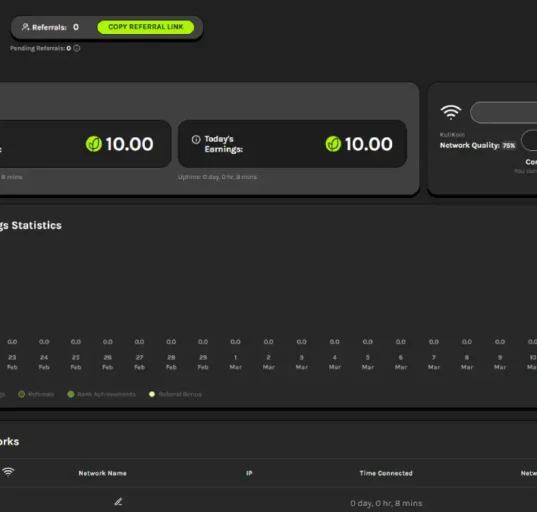Image resolution: width=537 pixels, height=512 pixels.
Task: Click the 'Pending Referrals: 0' text
Action: [x=40, y=48]
